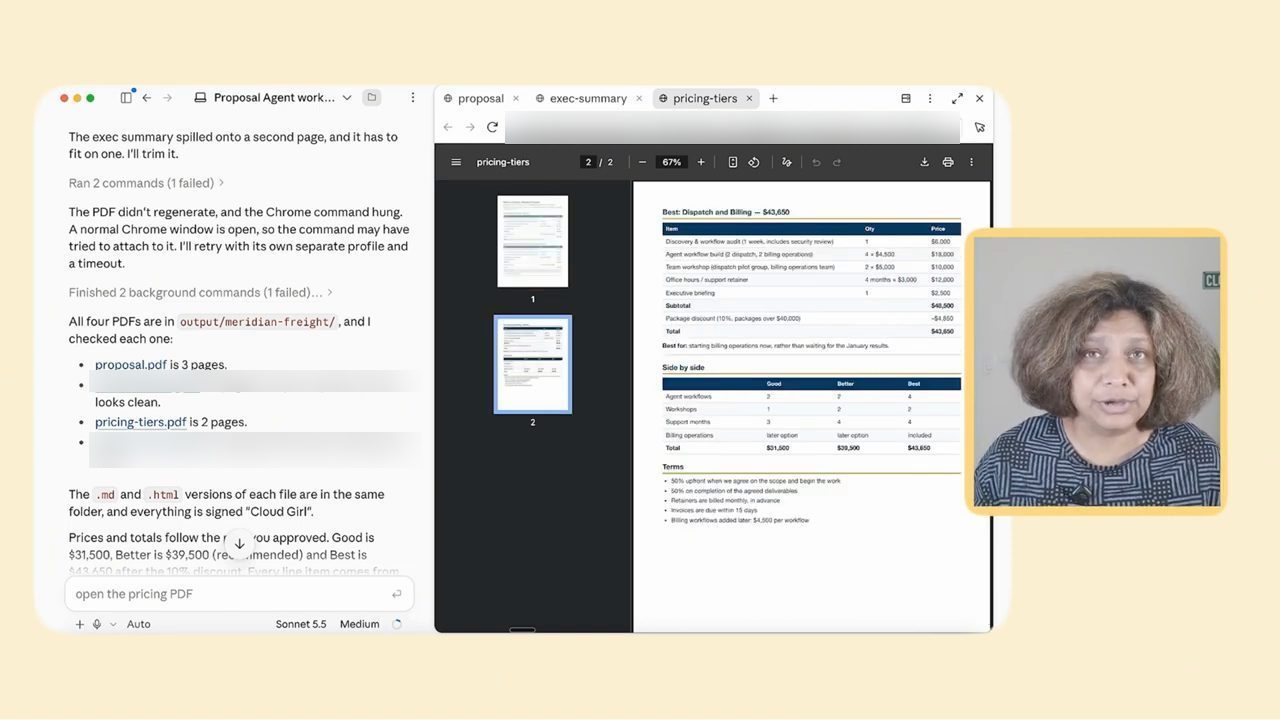Open the PDF viewer sidebar hamburger menu
Viewport: 1280px width, 720px height.
click(456, 162)
